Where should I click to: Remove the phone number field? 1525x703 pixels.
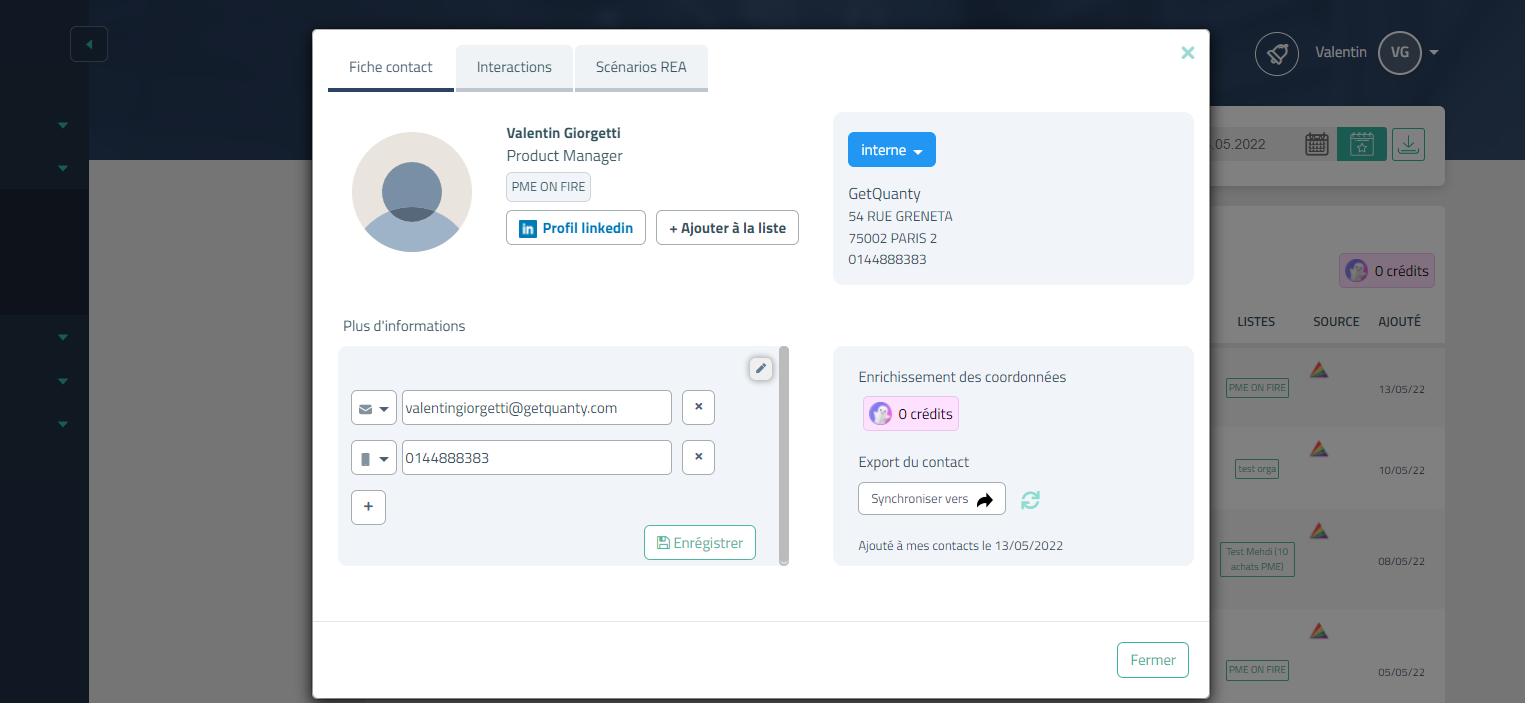pos(698,458)
